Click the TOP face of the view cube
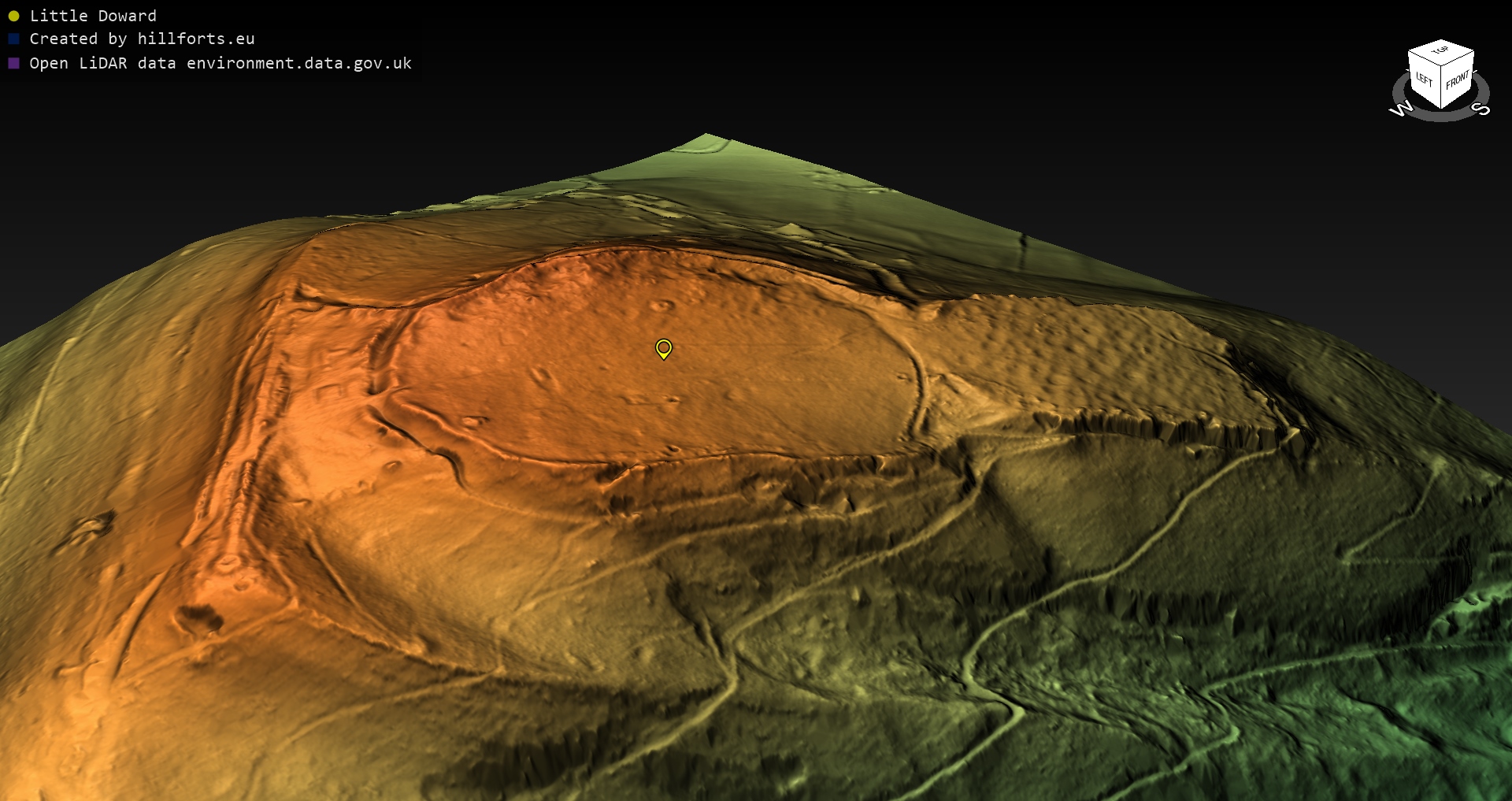The image size is (1512, 801). point(1440,50)
